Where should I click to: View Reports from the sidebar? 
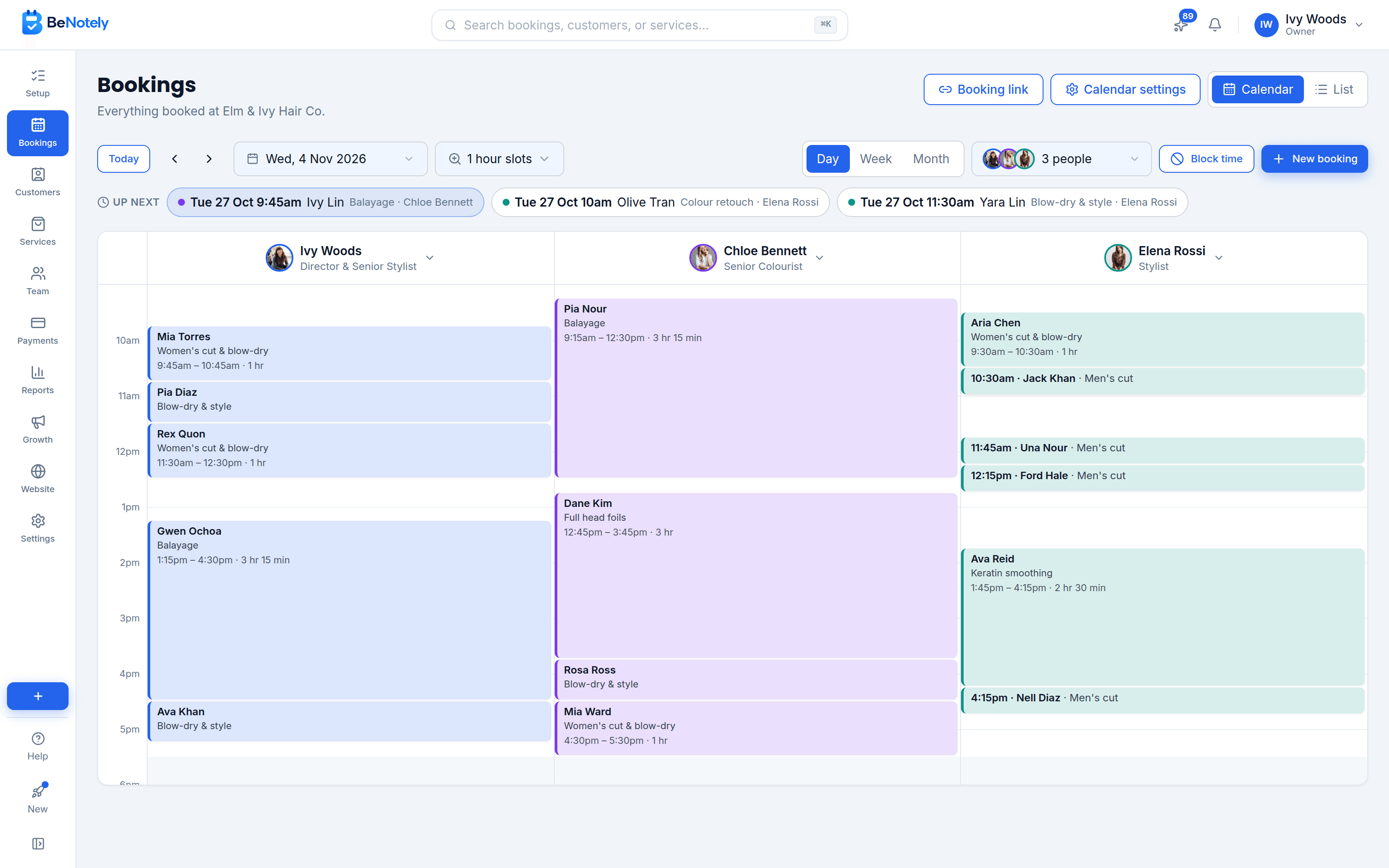[37, 380]
